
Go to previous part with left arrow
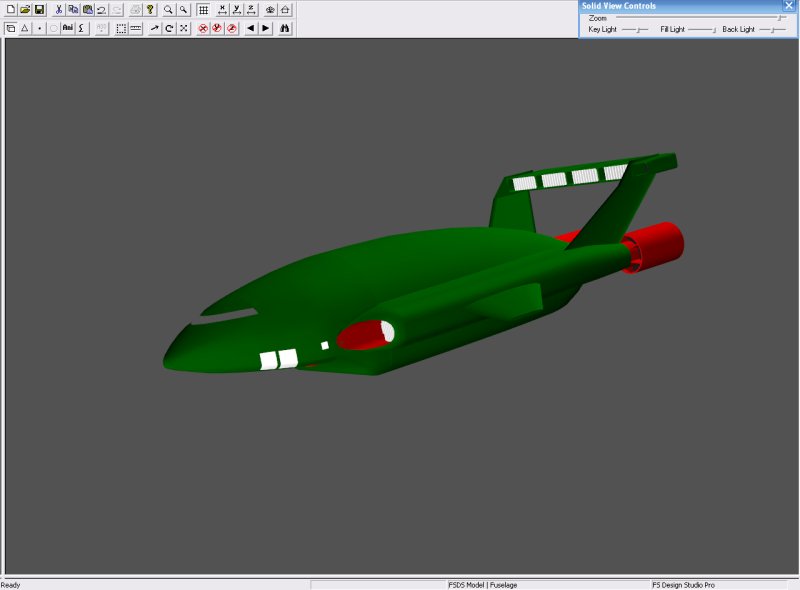click(x=251, y=28)
